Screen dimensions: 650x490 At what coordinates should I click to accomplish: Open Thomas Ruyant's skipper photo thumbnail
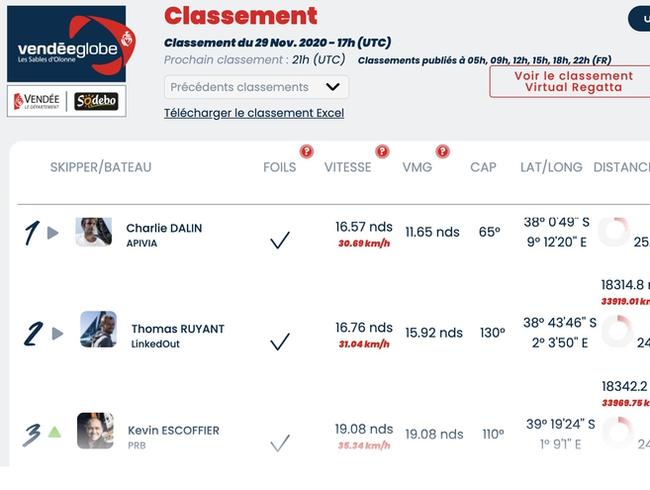98,329
